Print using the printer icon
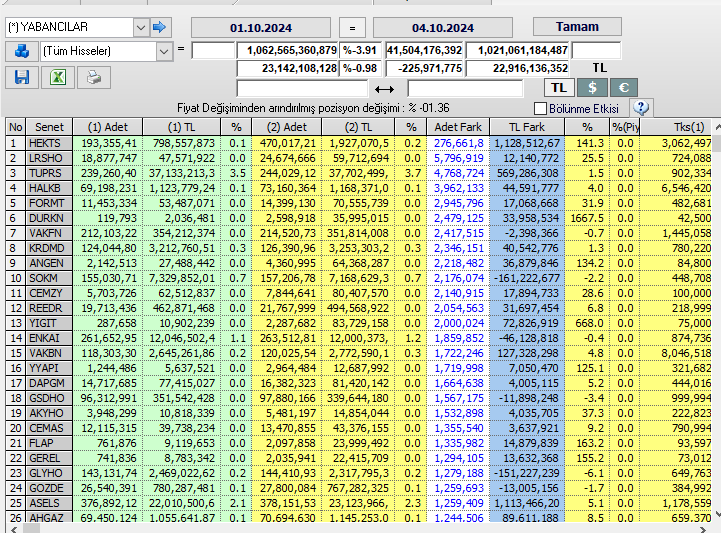The height and width of the screenshot is (533, 721). pos(94,77)
